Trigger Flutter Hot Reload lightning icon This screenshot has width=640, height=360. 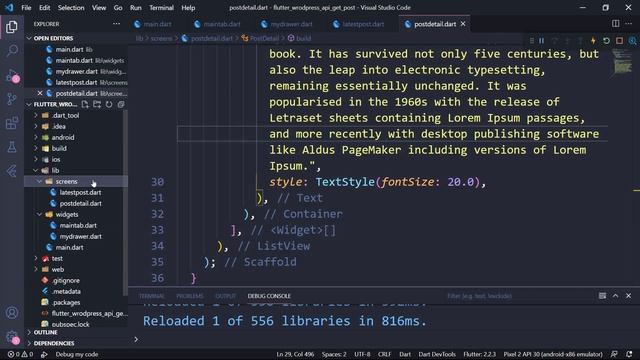click(593, 40)
